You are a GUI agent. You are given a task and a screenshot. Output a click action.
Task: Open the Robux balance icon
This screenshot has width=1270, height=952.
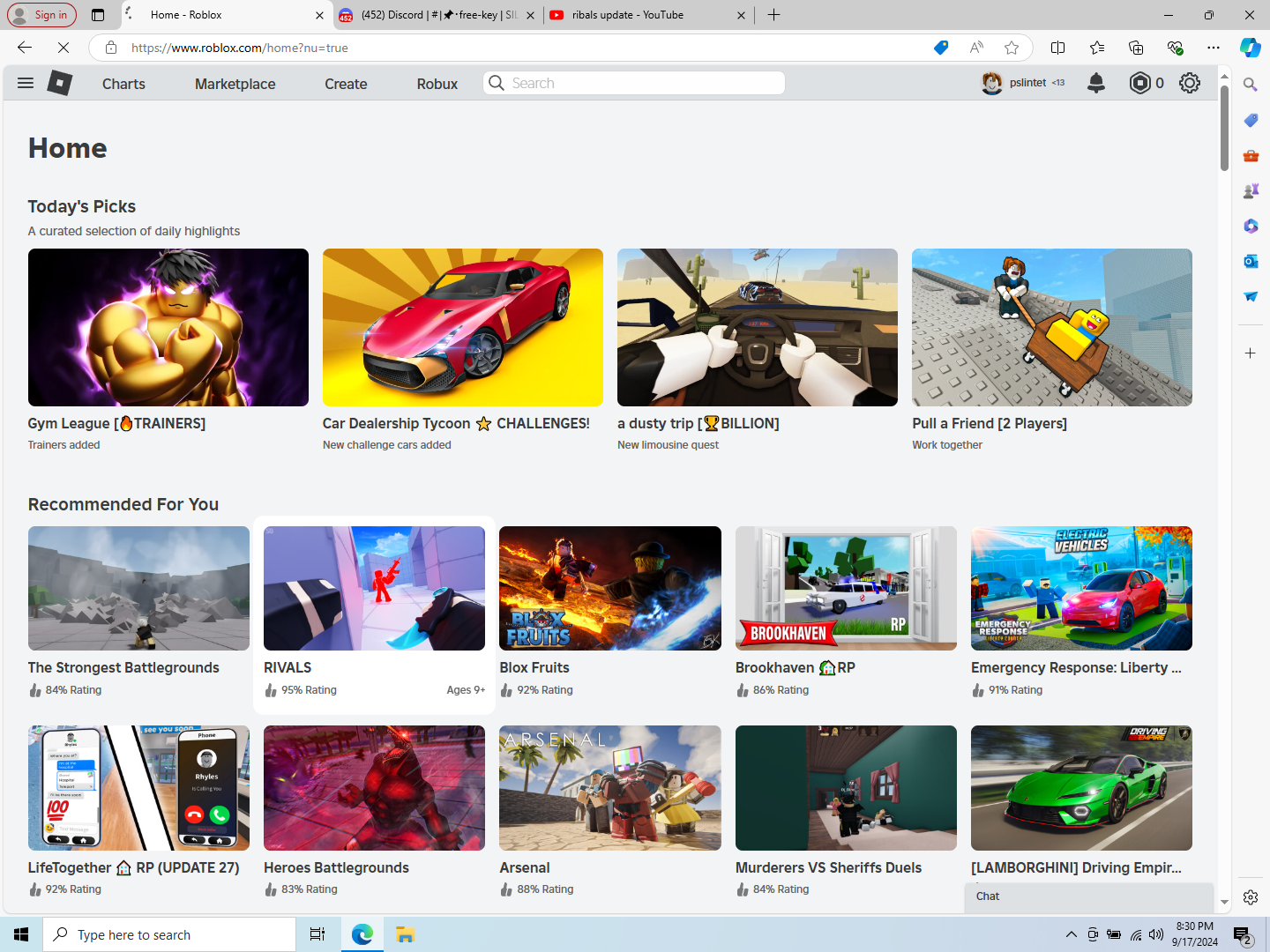click(x=1139, y=83)
